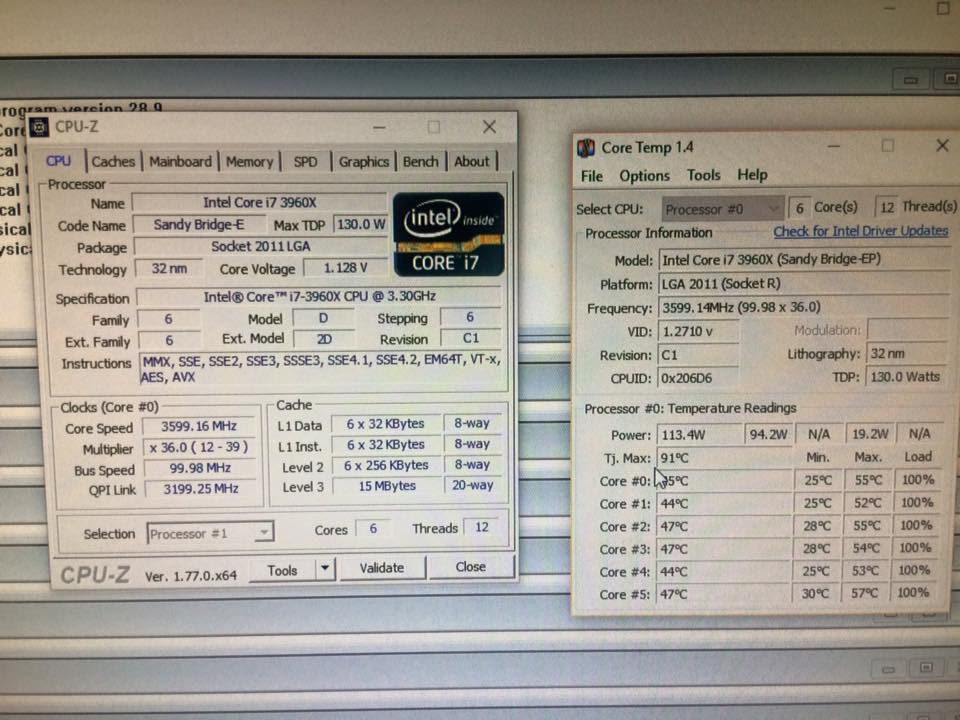Open the Tools button dropdown arrow in CPU-Z
Image resolution: width=960 pixels, height=720 pixels.
325,569
